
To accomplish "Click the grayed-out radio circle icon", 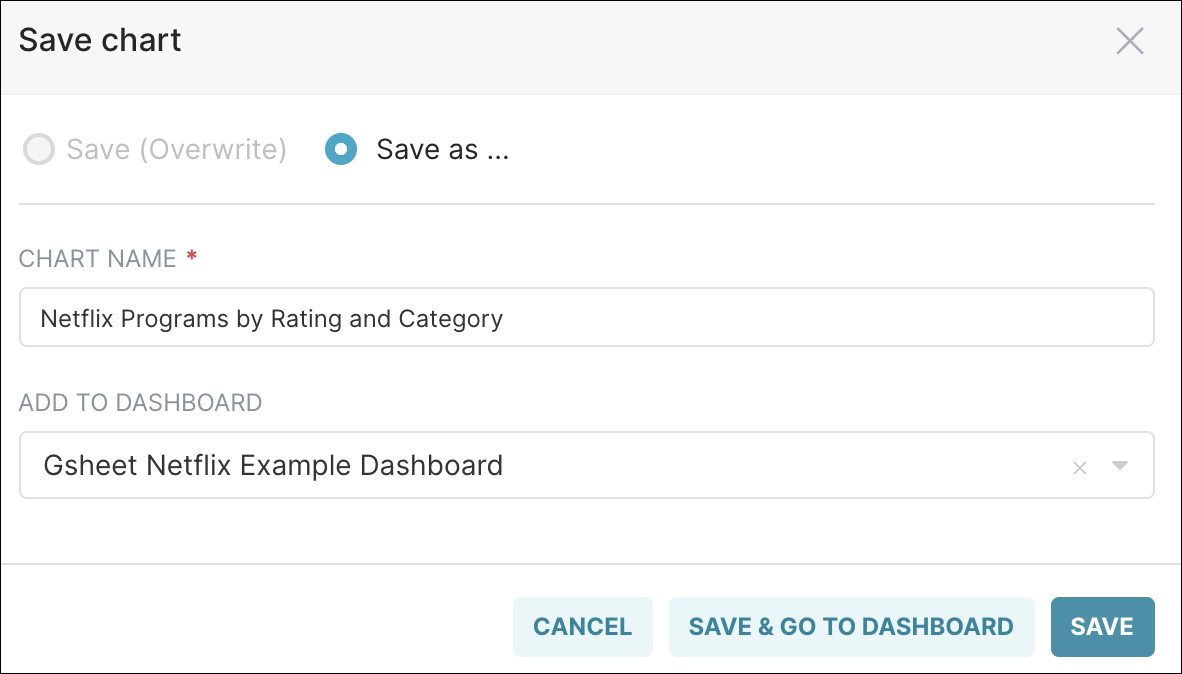I will coord(38,149).
